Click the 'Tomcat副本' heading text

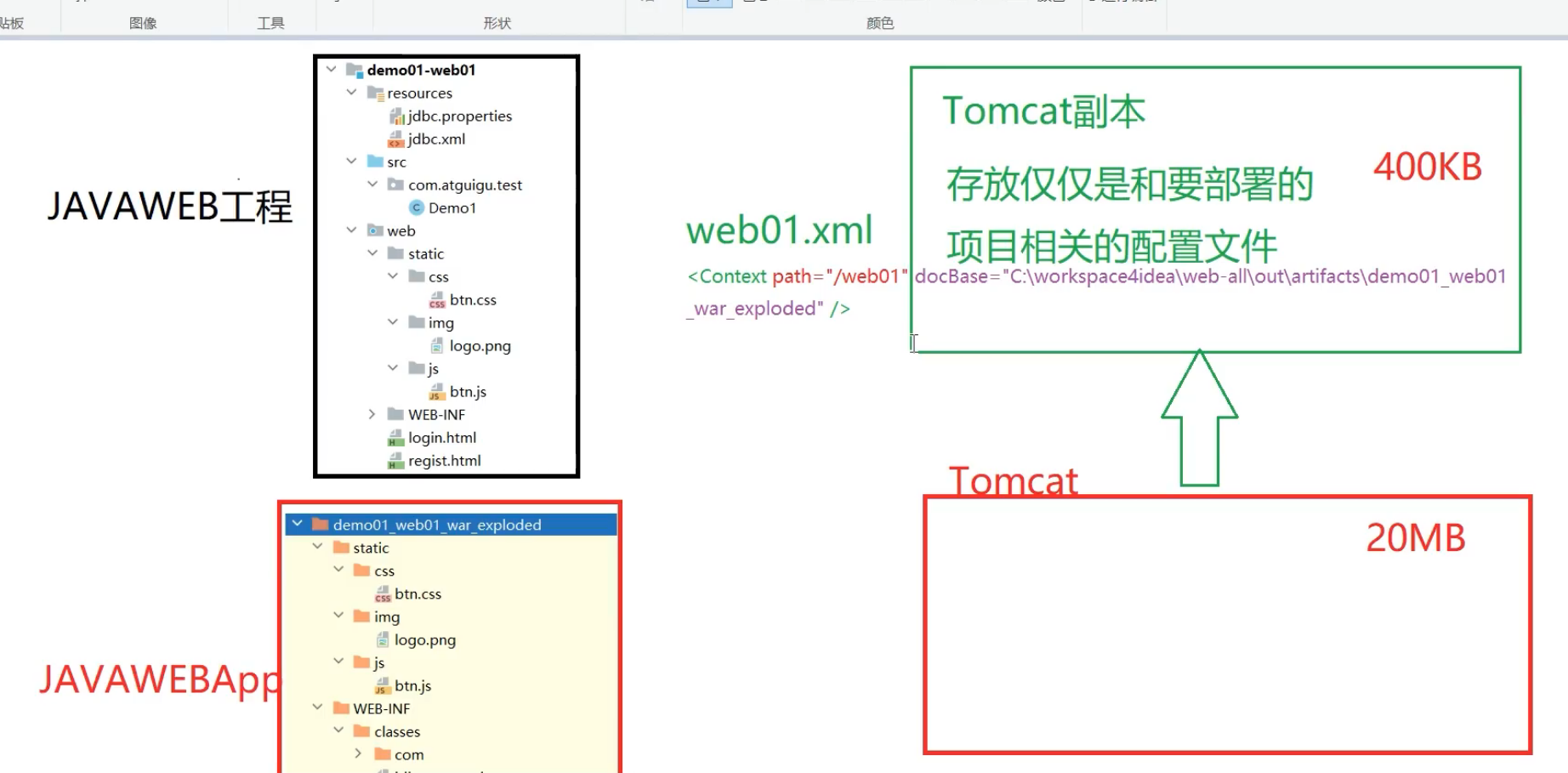point(1044,111)
